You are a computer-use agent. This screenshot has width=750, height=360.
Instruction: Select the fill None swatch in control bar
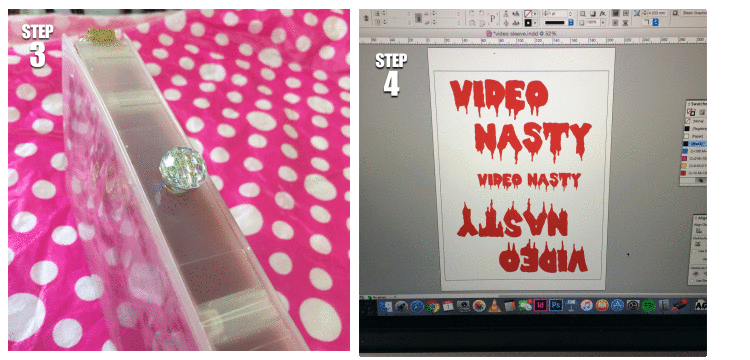pyautogui.click(x=528, y=13)
